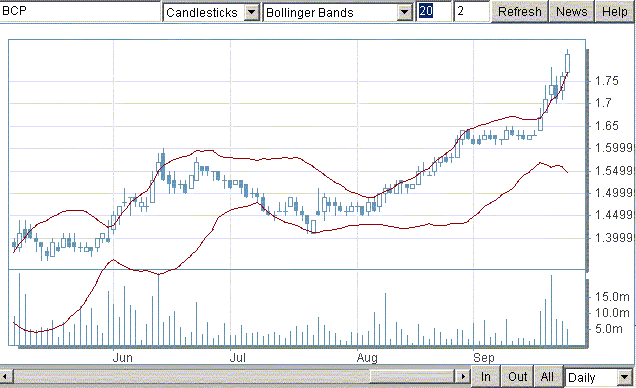This screenshot has height=388, width=636.
Task: Click the tallest September volume bar
Action: pos(551,310)
